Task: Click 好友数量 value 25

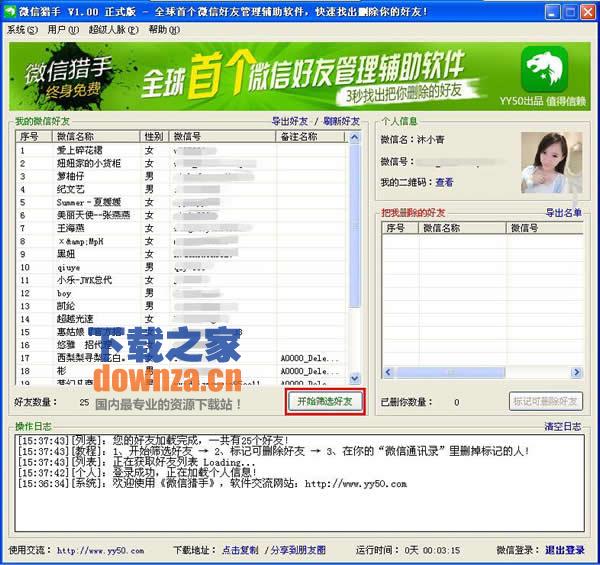Action: tap(84, 402)
